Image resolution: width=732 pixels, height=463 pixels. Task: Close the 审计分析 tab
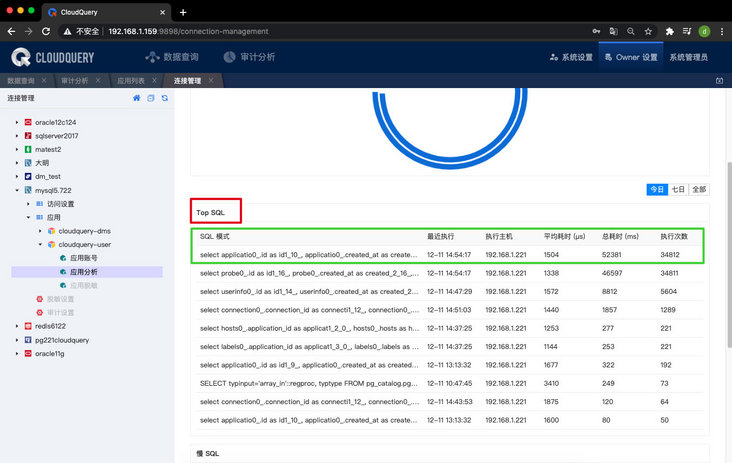(98, 80)
